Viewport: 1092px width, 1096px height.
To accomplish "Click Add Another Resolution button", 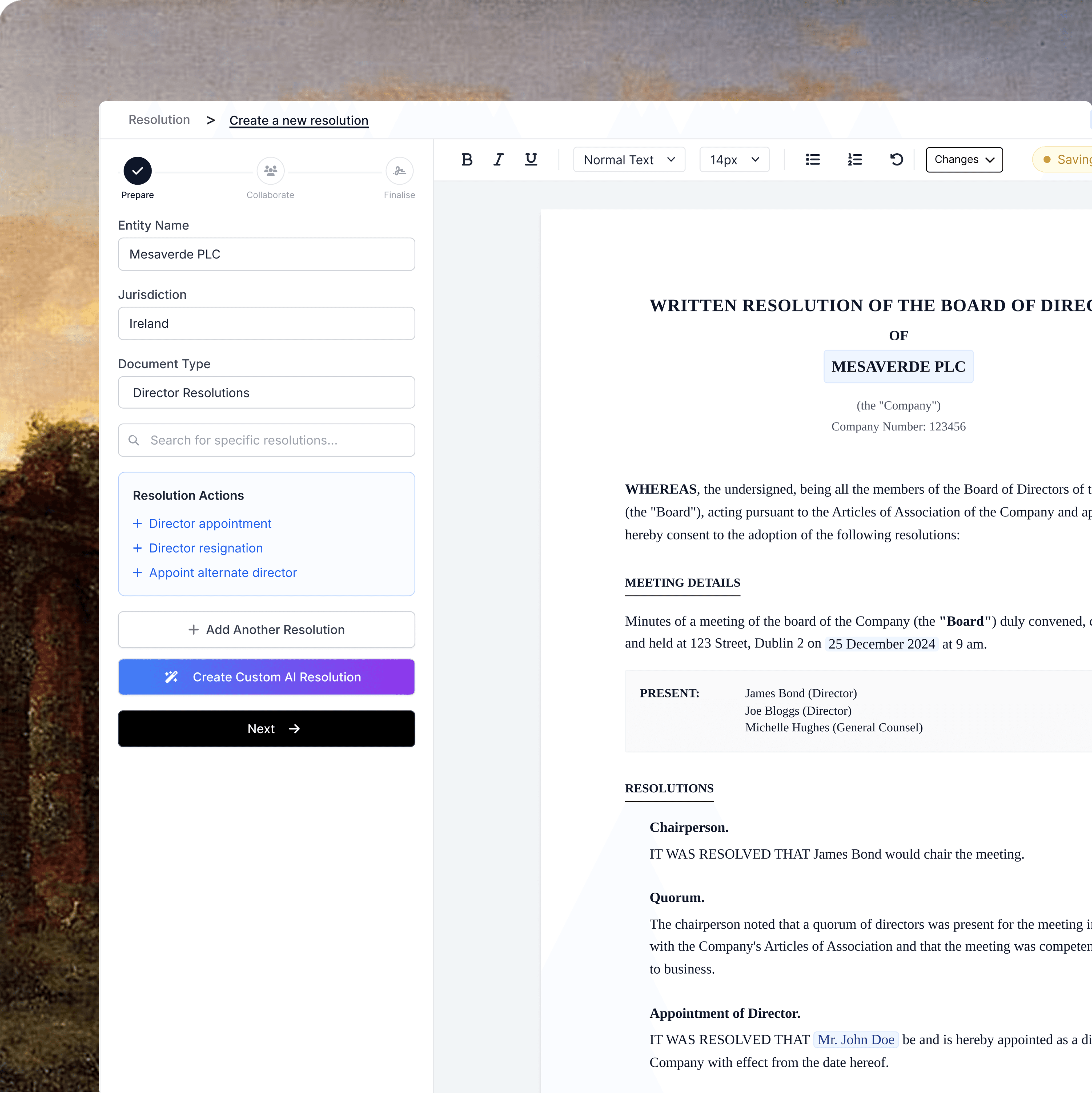I will [266, 630].
